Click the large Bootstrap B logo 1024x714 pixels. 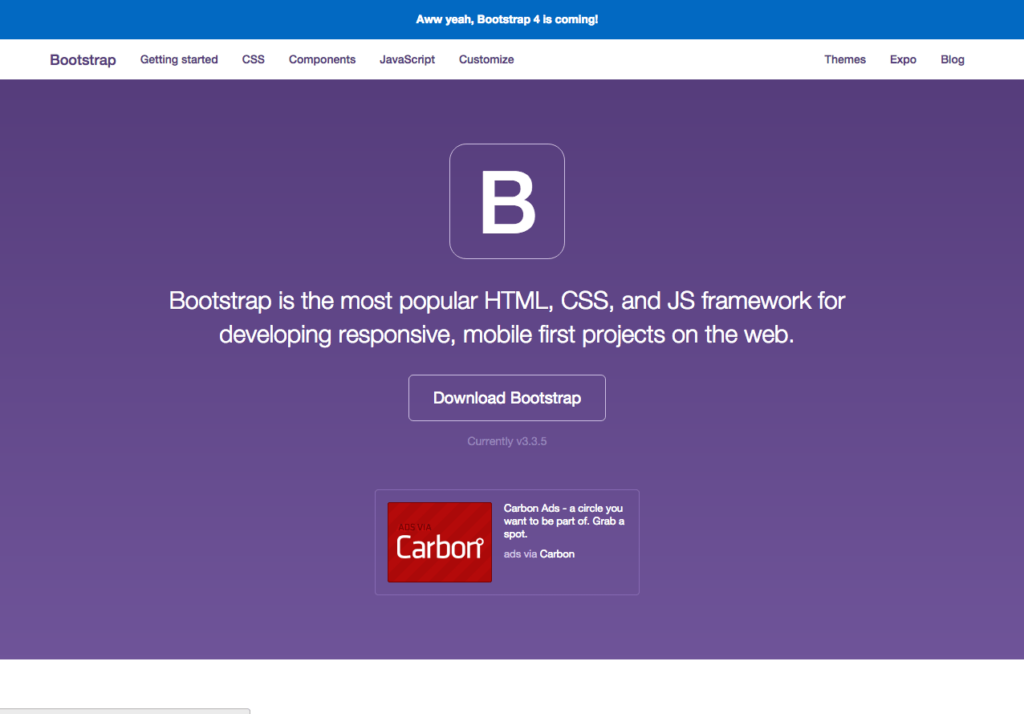coord(507,201)
